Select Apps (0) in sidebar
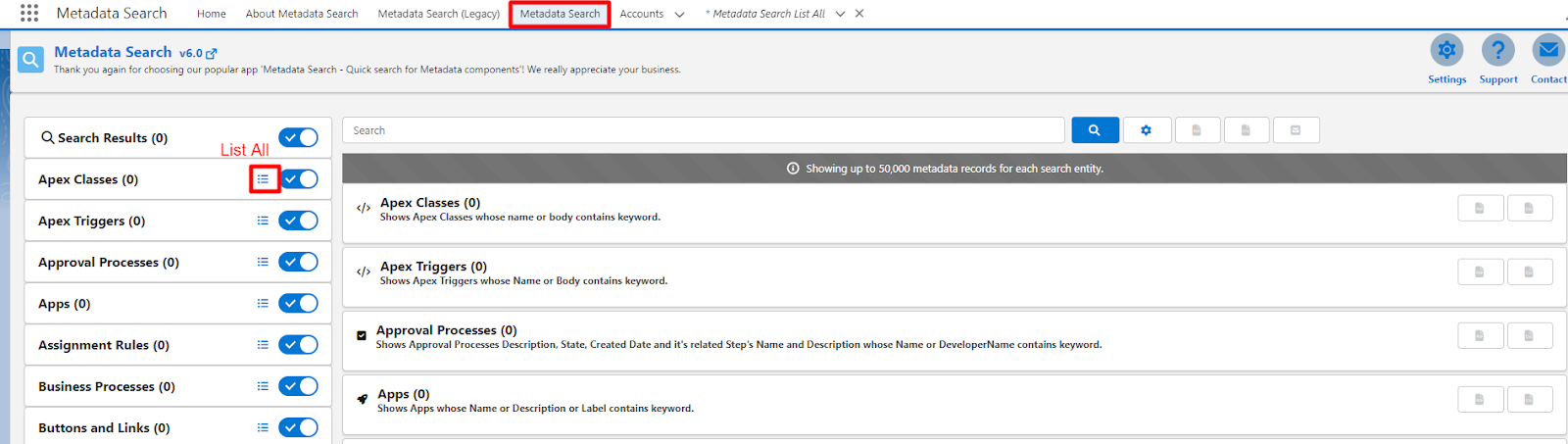 coord(64,304)
